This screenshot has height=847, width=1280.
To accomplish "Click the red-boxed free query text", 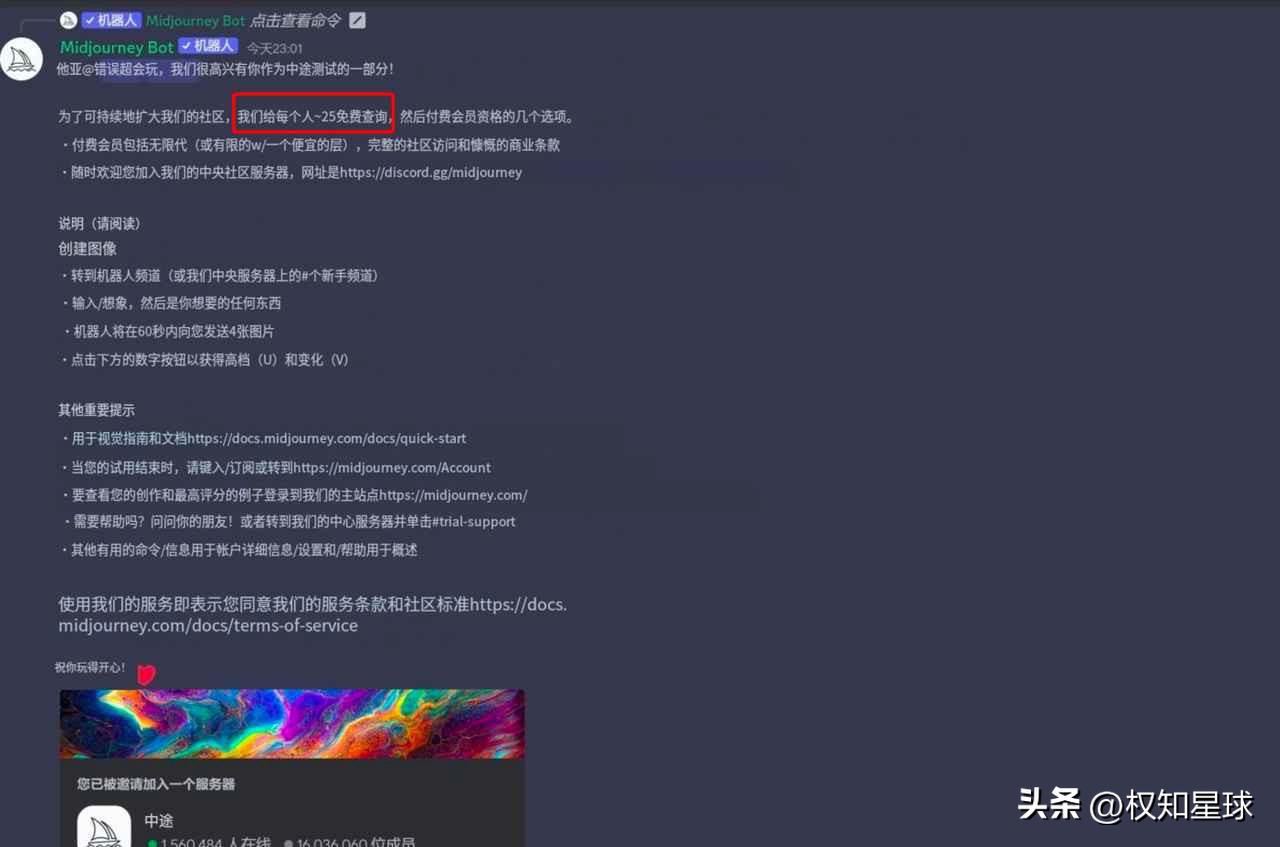I will click(x=312, y=115).
